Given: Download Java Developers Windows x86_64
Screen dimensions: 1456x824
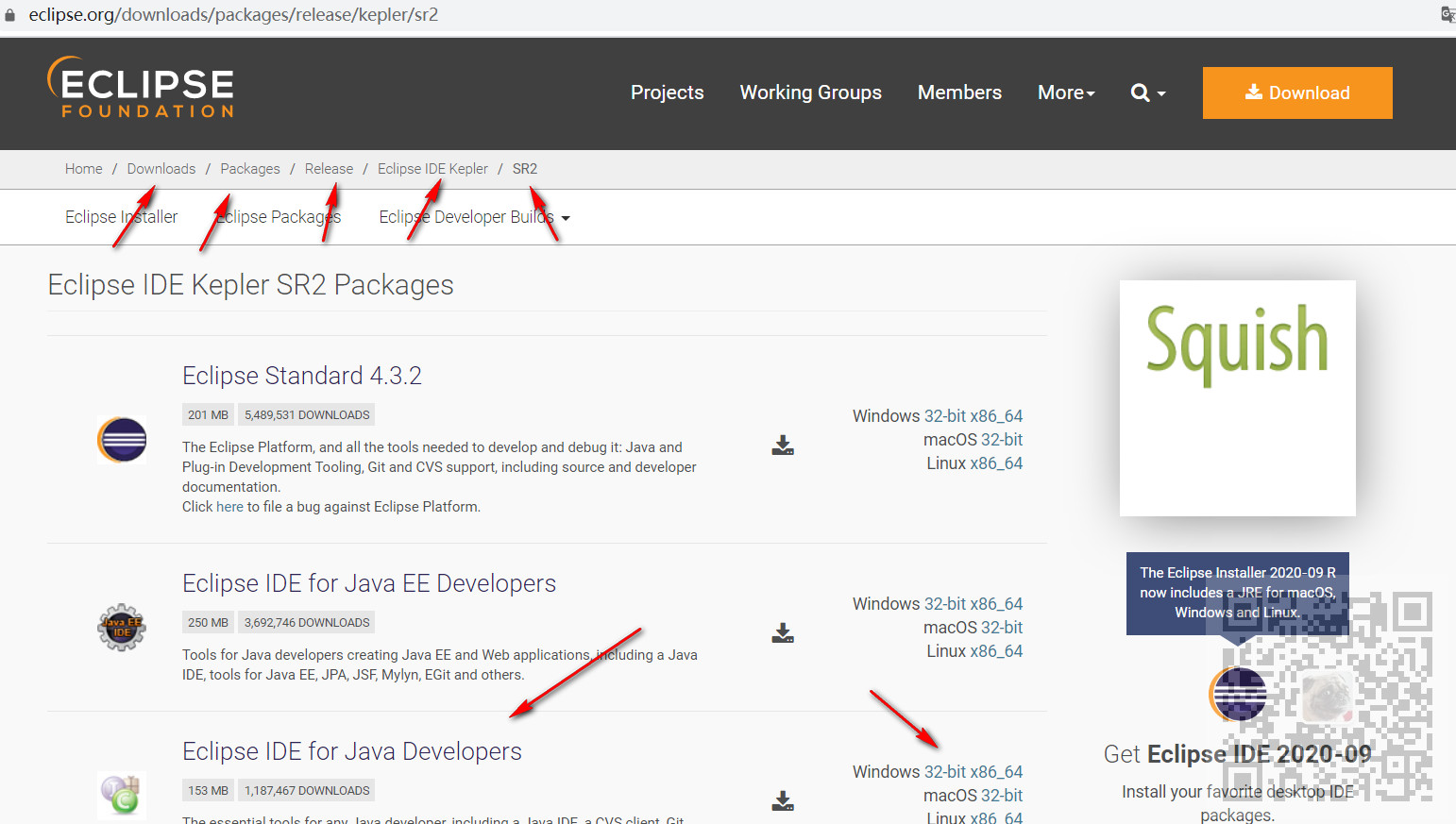Looking at the screenshot, I should 997,772.
